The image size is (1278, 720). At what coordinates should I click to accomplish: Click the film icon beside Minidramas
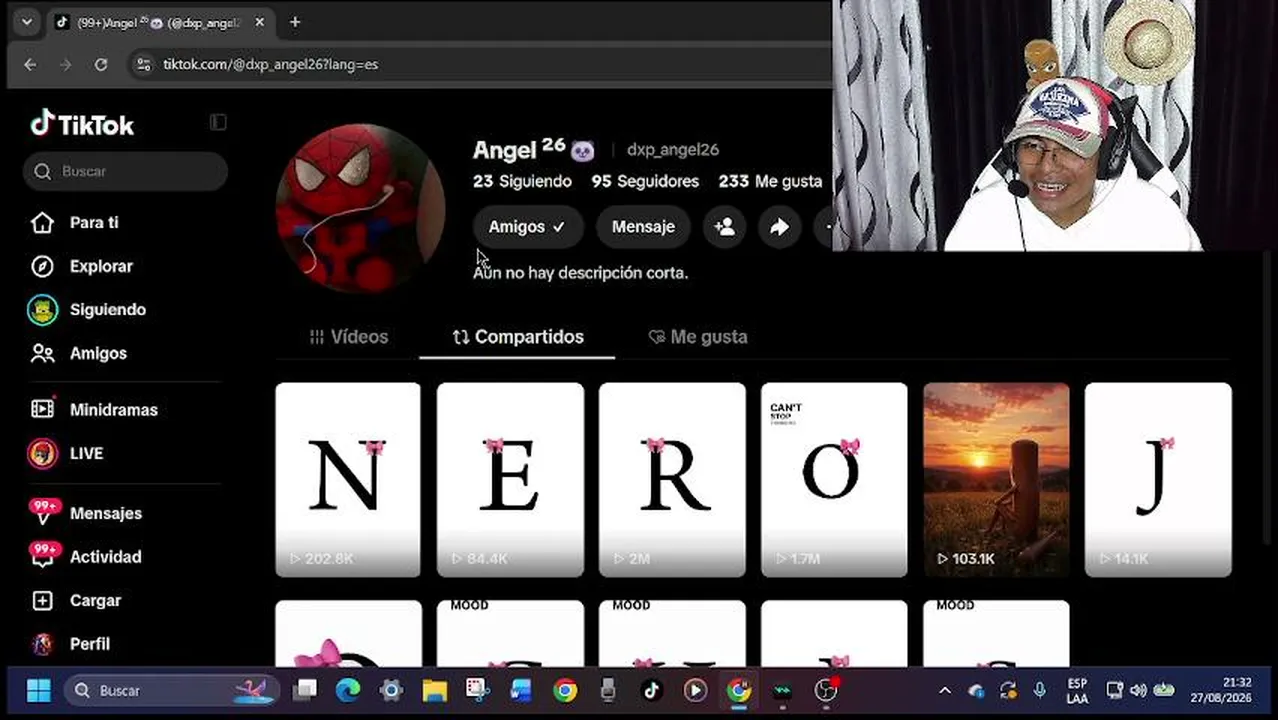tap(42, 410)
